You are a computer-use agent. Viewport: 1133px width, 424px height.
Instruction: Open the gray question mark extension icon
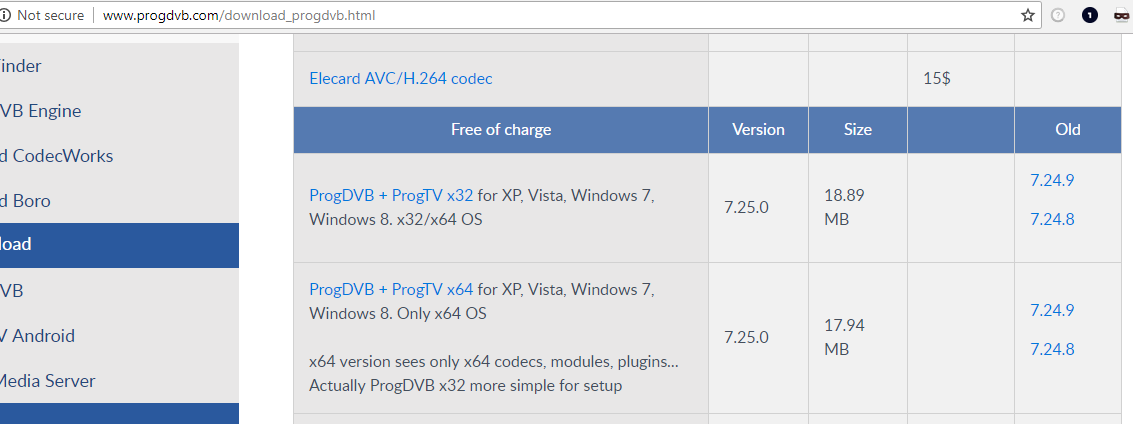tap(1058, 15)
